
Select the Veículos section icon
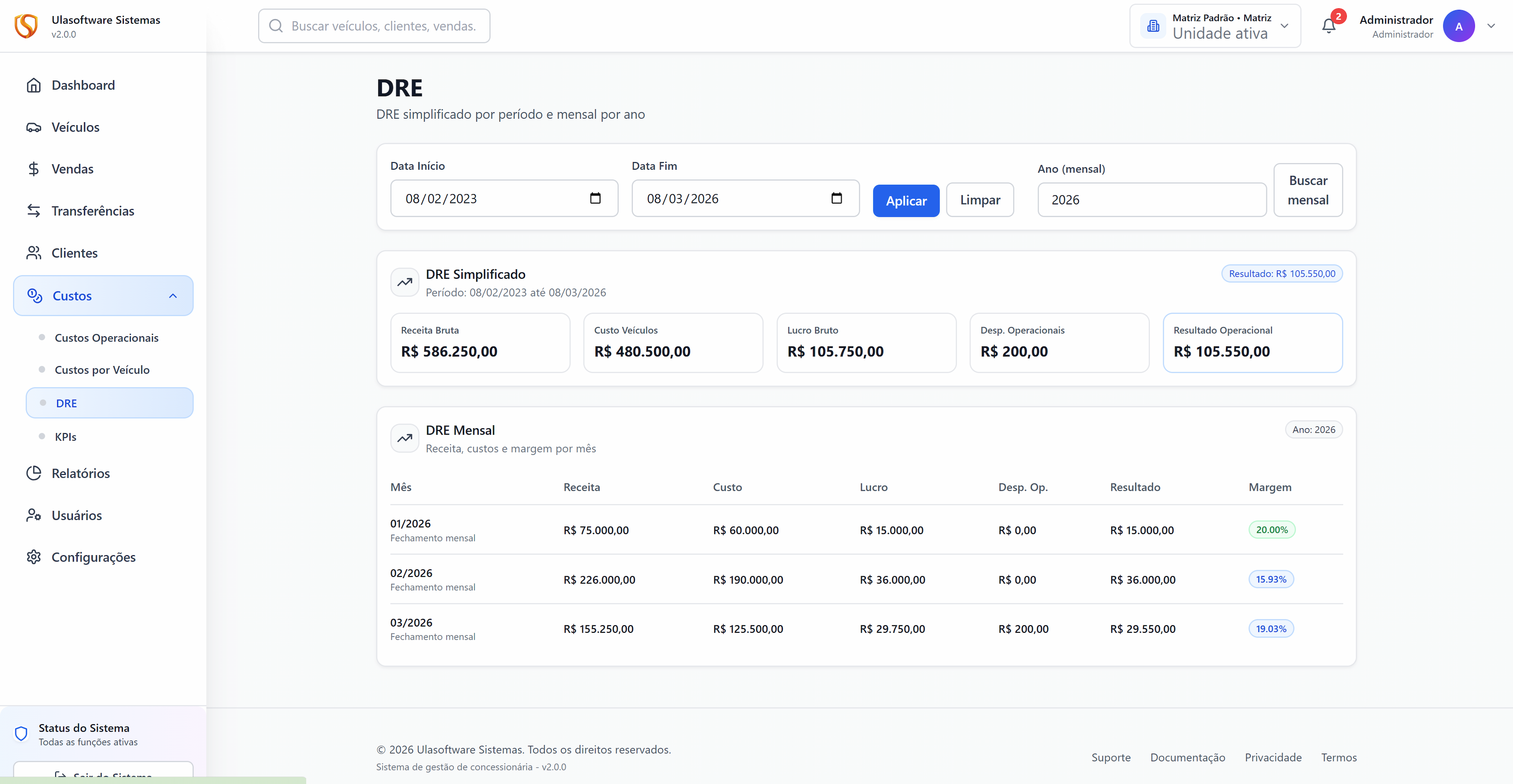33,127
